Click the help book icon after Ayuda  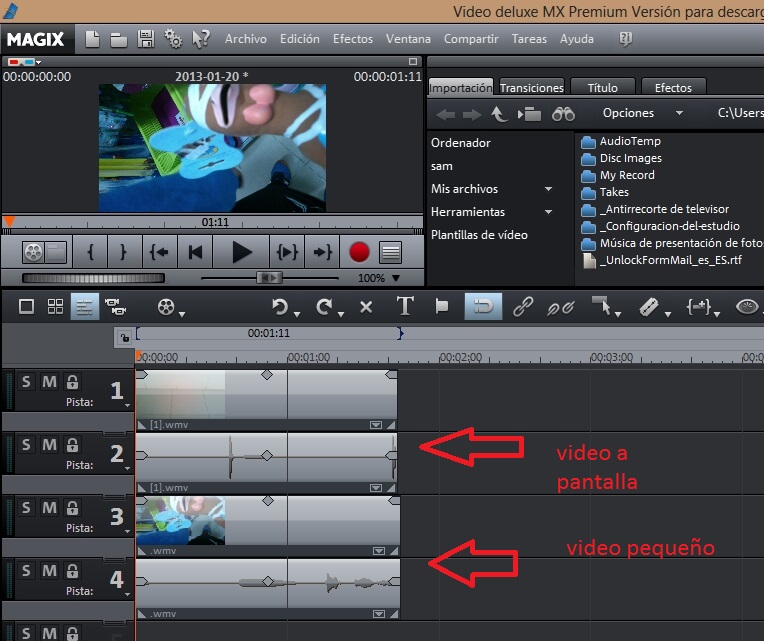click(626, 38)
